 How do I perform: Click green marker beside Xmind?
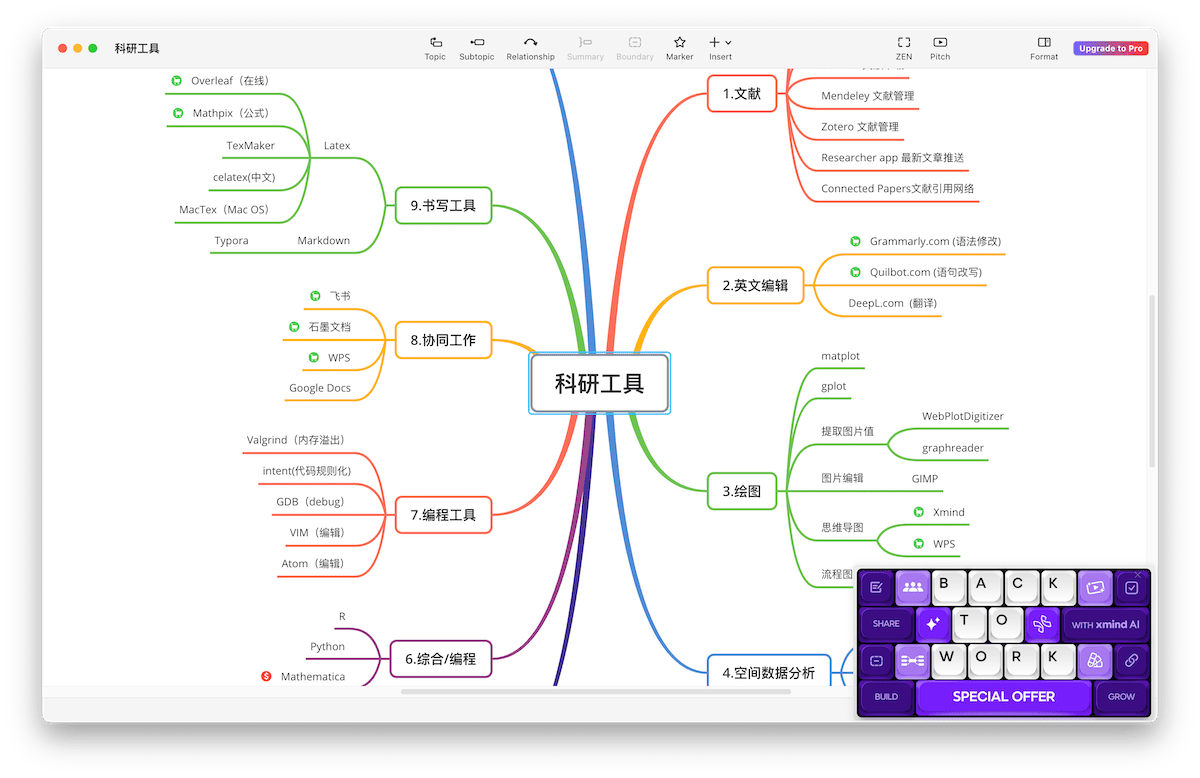tap(918, 512)
